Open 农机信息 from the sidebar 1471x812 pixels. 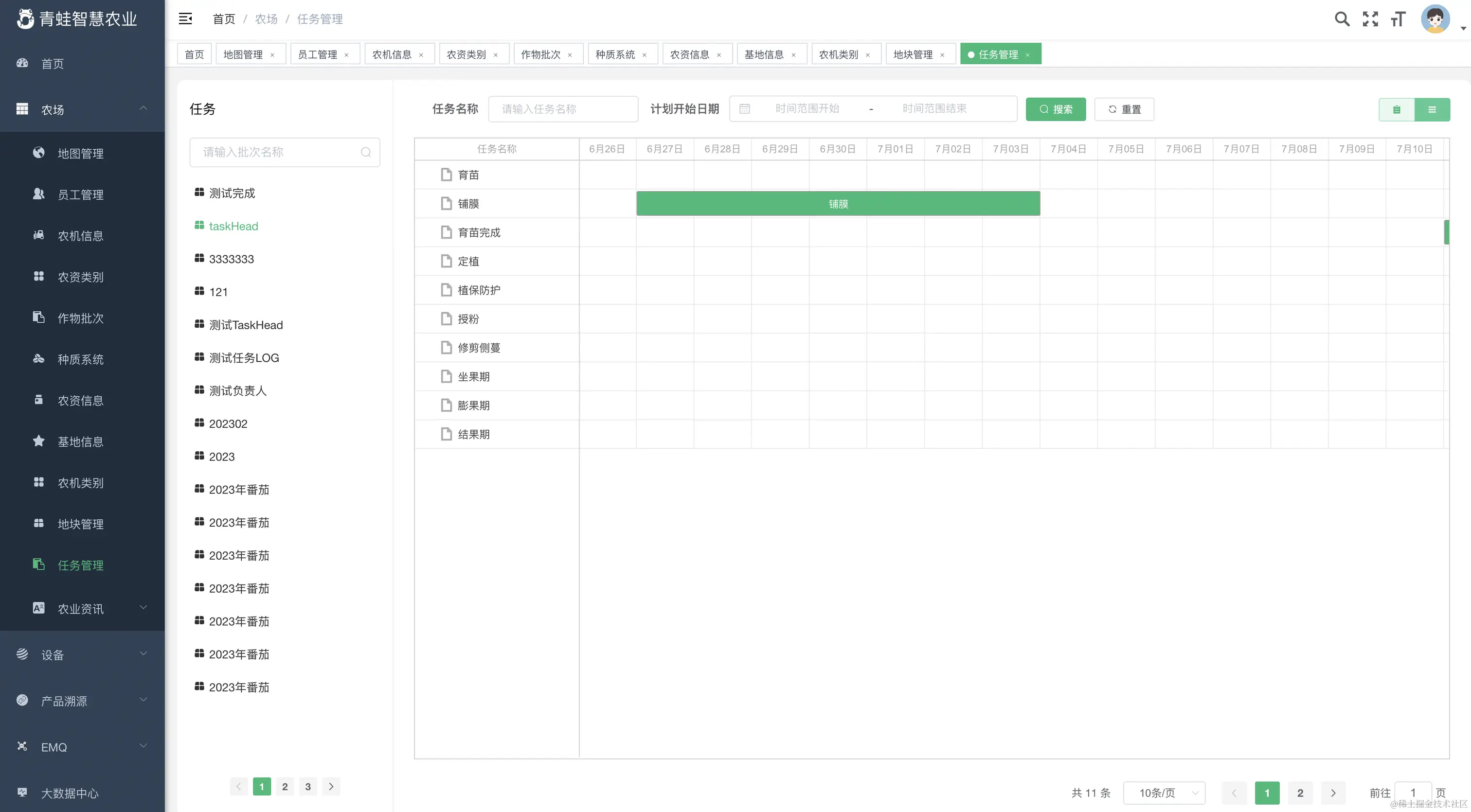tap(81, 235)
